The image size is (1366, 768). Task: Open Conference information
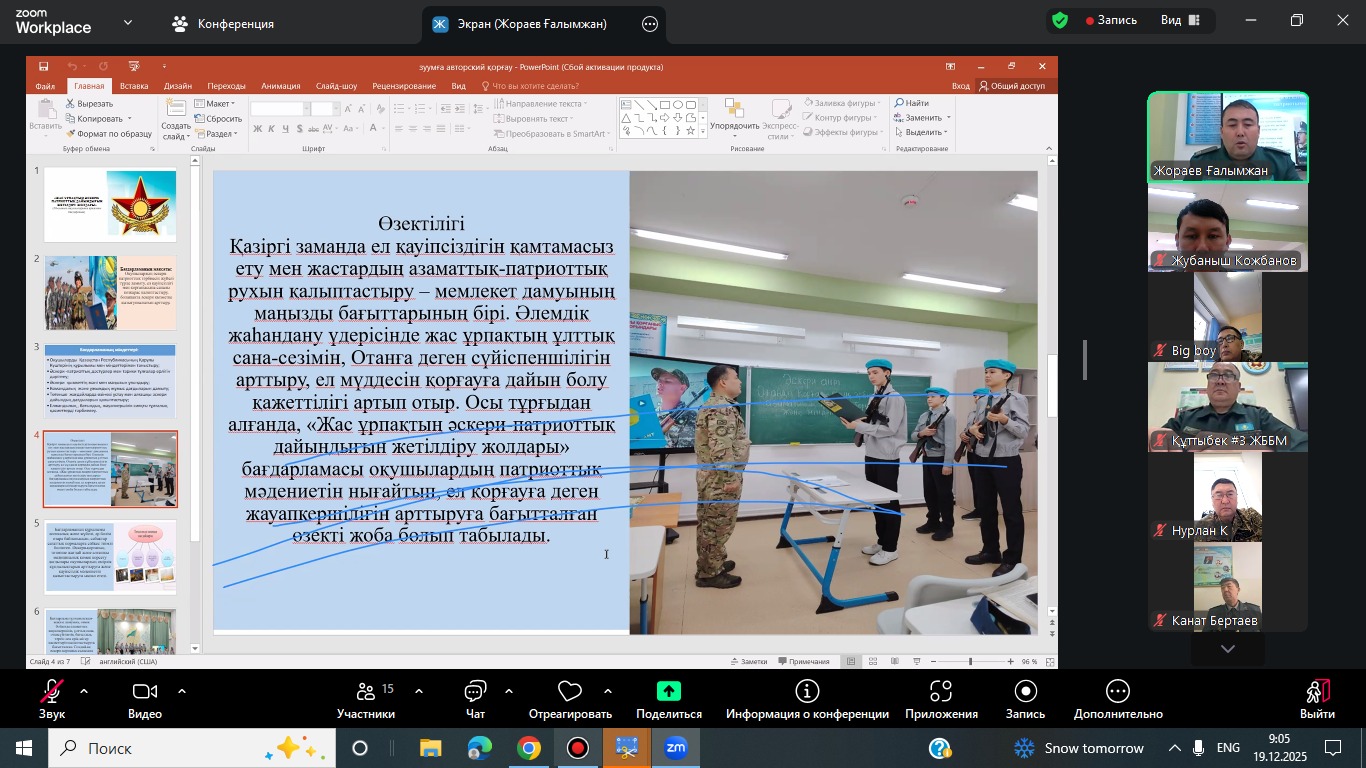807,692
